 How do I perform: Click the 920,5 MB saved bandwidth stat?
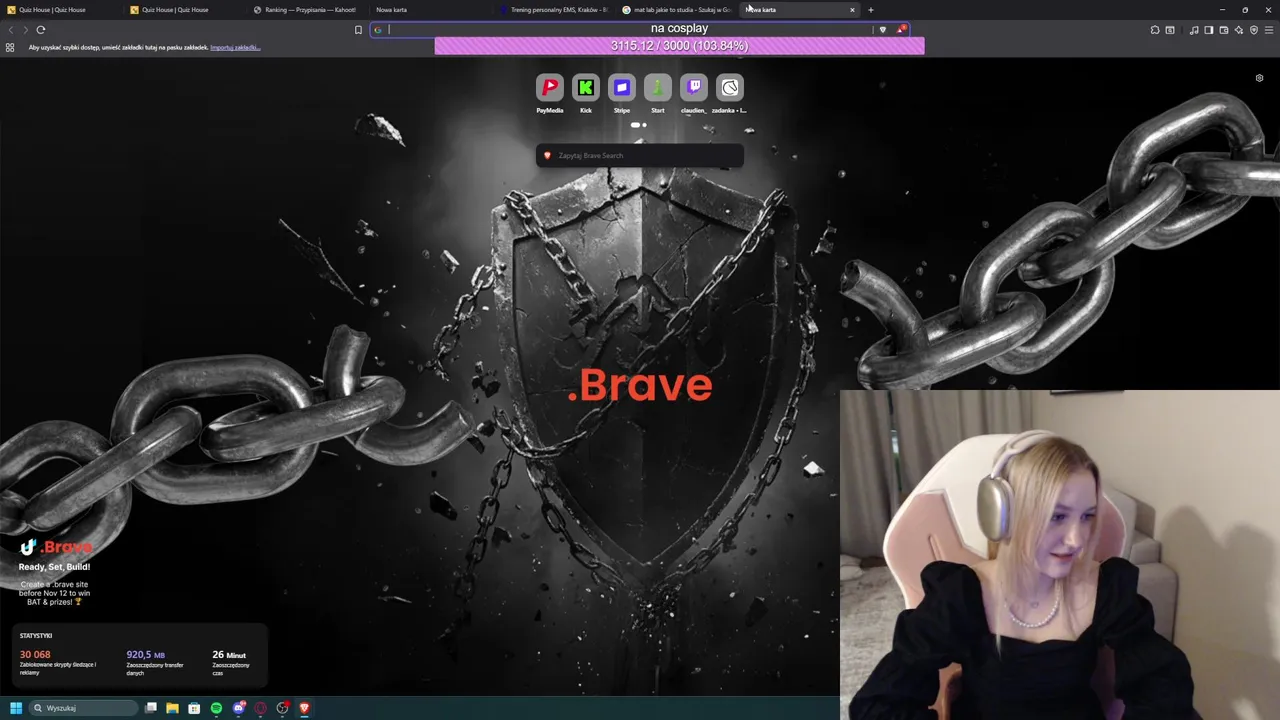(x=146, y=655)
